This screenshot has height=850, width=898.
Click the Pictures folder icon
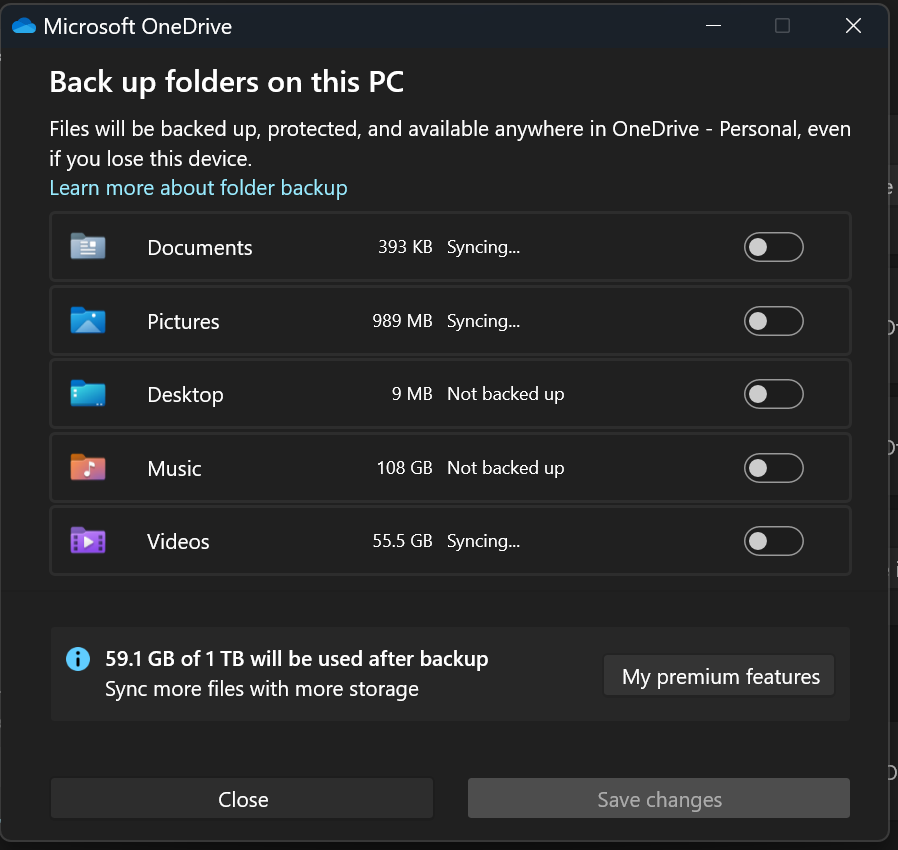coord(88,320)
